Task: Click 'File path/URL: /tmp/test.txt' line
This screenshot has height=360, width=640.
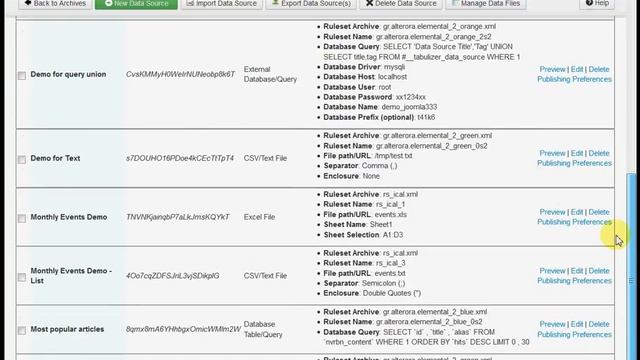Action: coord(368,156)
